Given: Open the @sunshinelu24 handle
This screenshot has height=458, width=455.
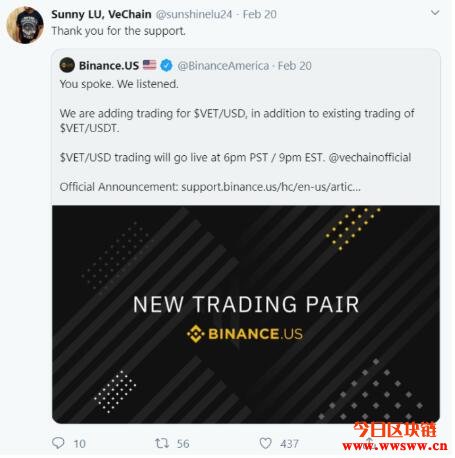Looking at the screenshot, I should (194, 14).
